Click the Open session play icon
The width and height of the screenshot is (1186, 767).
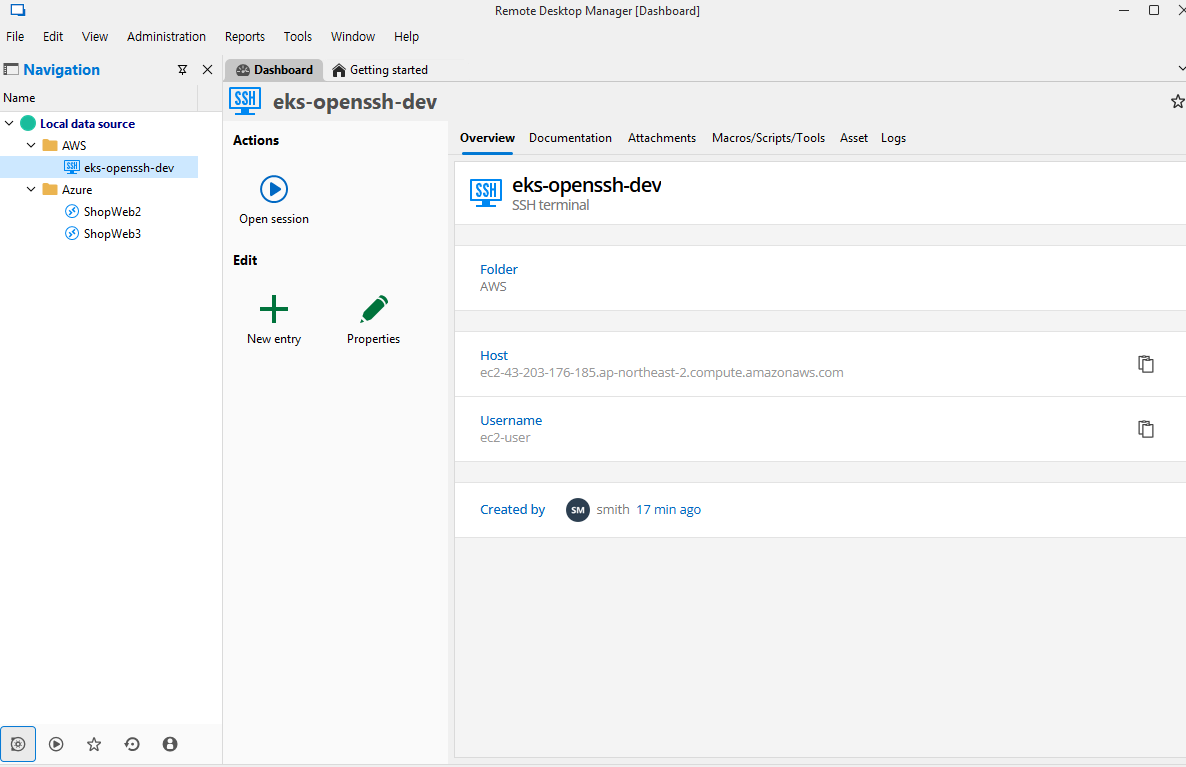click(x=274, y=189)
